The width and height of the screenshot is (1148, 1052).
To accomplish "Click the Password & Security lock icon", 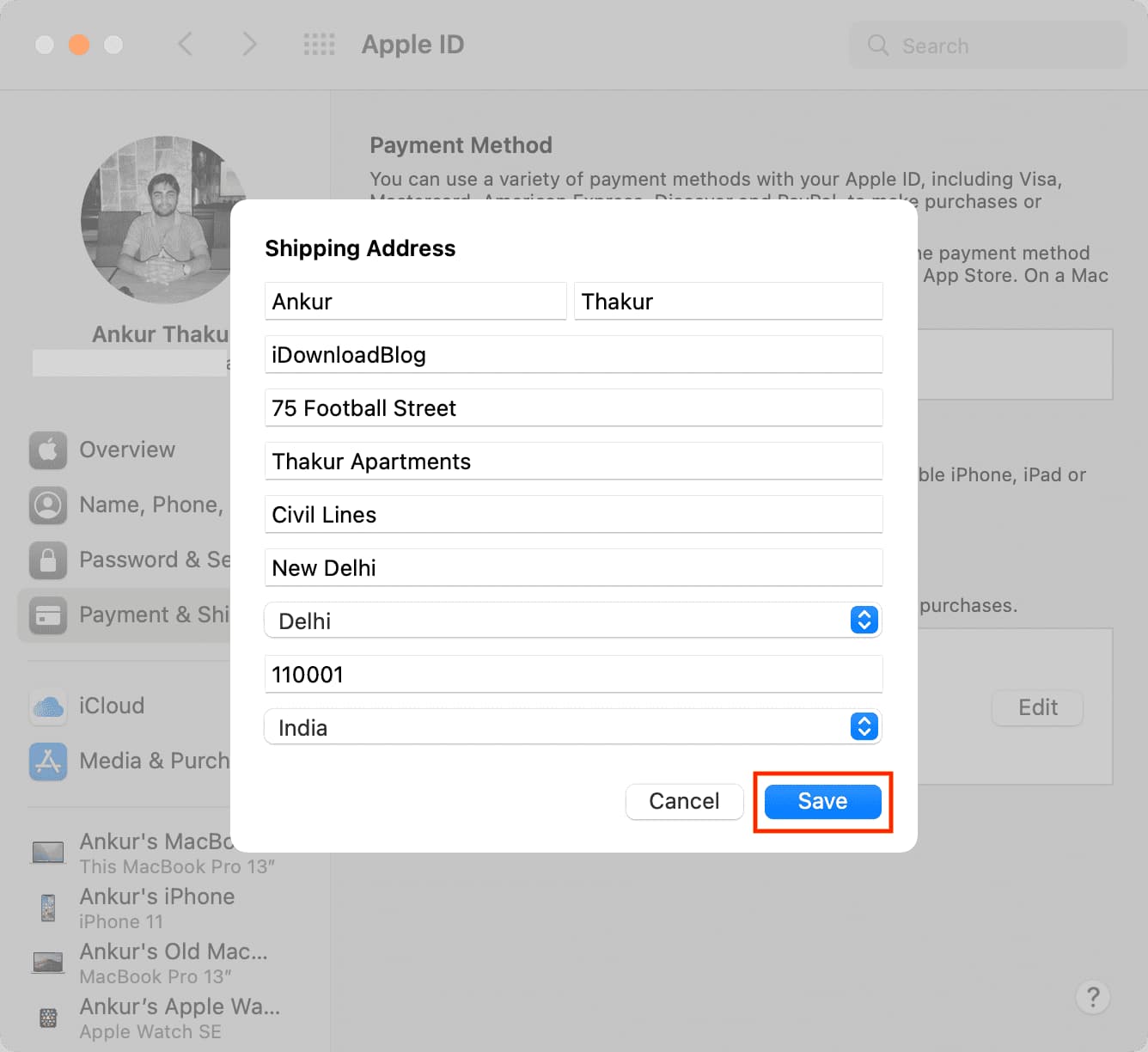I will point(48,560).
